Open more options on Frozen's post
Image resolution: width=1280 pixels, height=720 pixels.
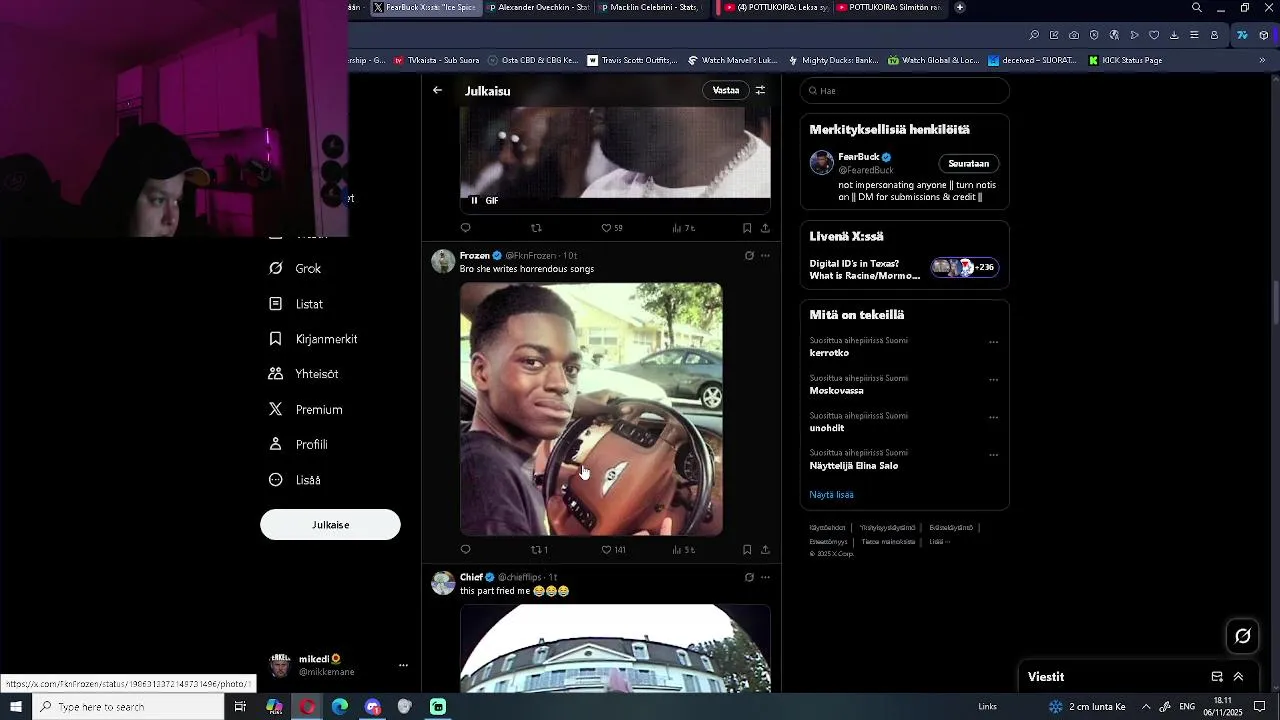coord(765,256)
